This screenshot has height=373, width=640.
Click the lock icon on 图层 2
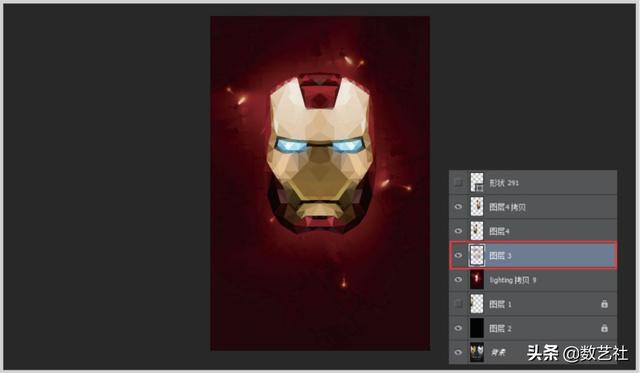coord(604,328)
